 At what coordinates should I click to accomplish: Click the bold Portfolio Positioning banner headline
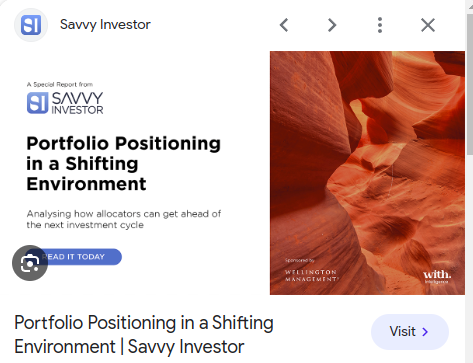pos(124,163)
